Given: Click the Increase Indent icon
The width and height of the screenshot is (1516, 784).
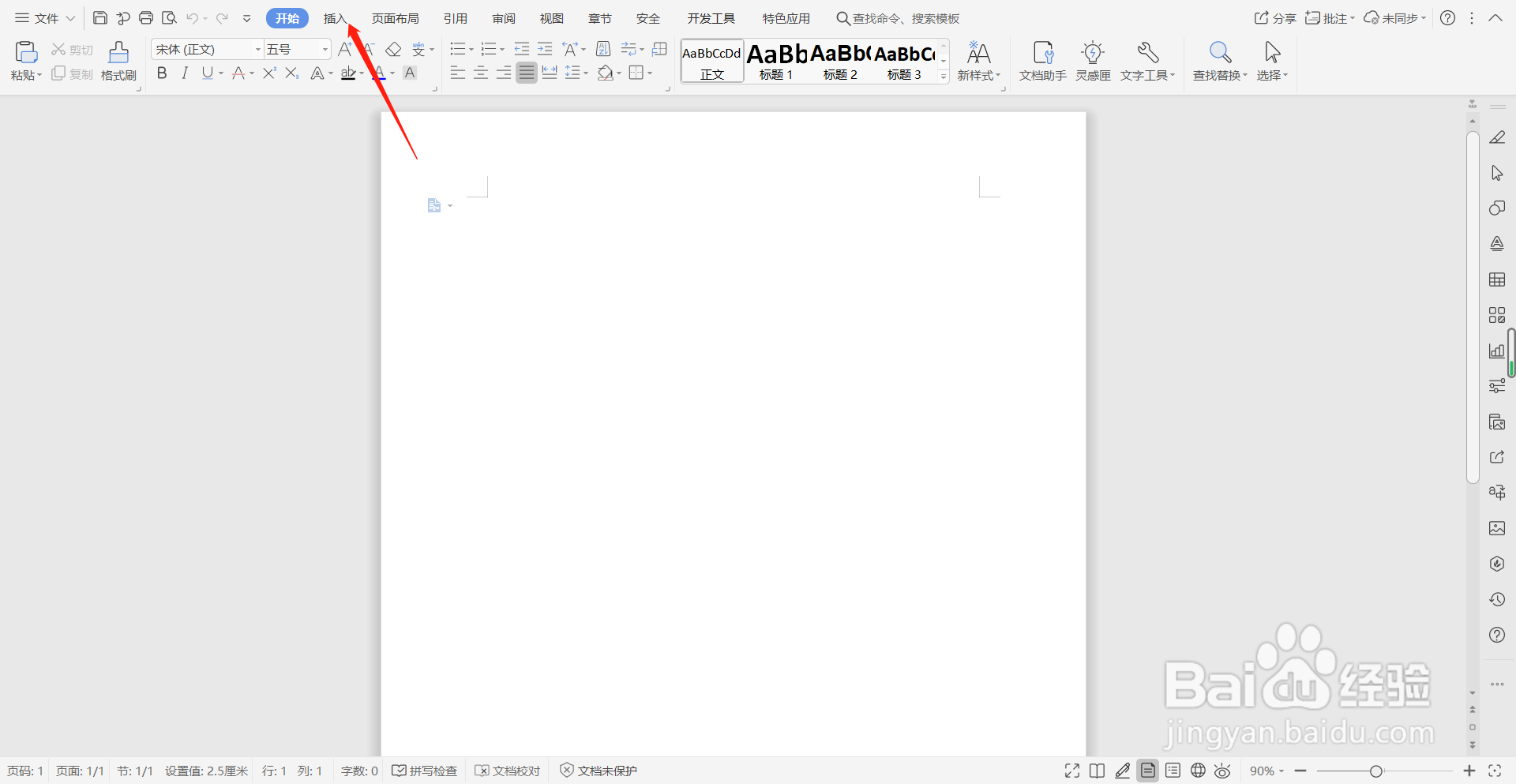Looking at the screenshot, I should click(x=545, y=50).
